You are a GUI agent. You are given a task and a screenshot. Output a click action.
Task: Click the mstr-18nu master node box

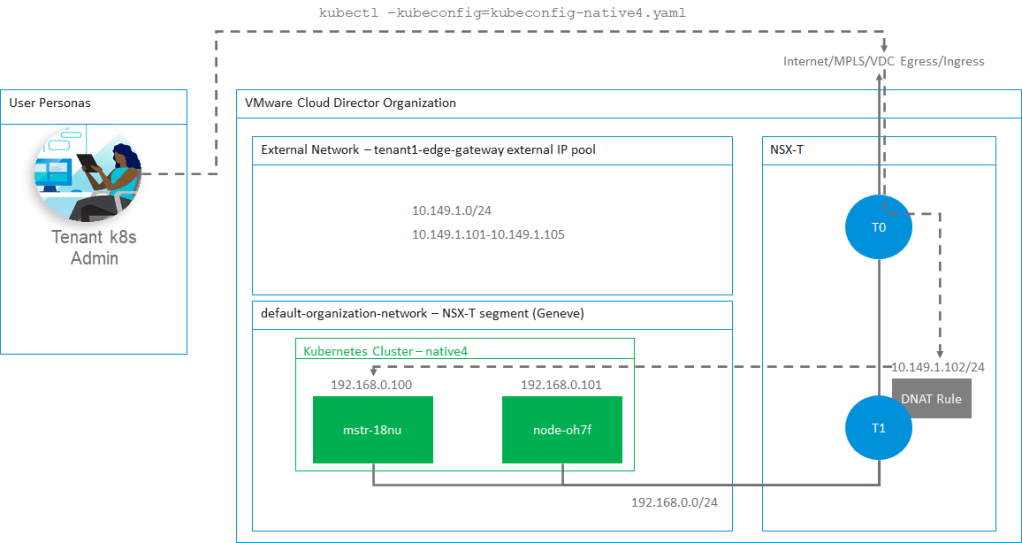point(373,430)
